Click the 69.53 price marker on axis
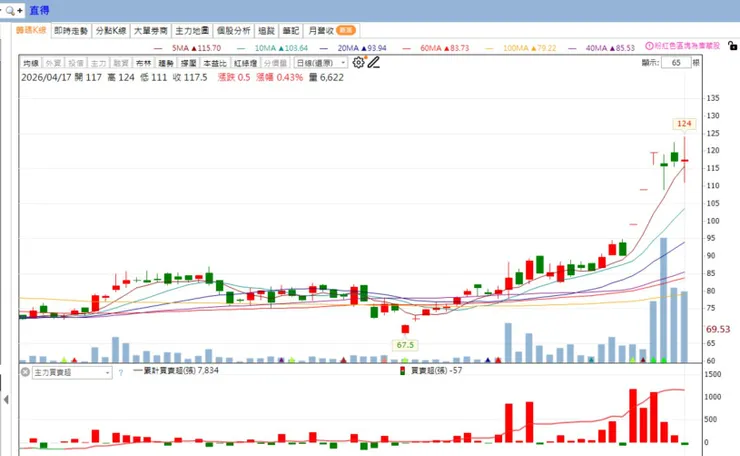This screenshot has width=740, height=456. point(718,329)
